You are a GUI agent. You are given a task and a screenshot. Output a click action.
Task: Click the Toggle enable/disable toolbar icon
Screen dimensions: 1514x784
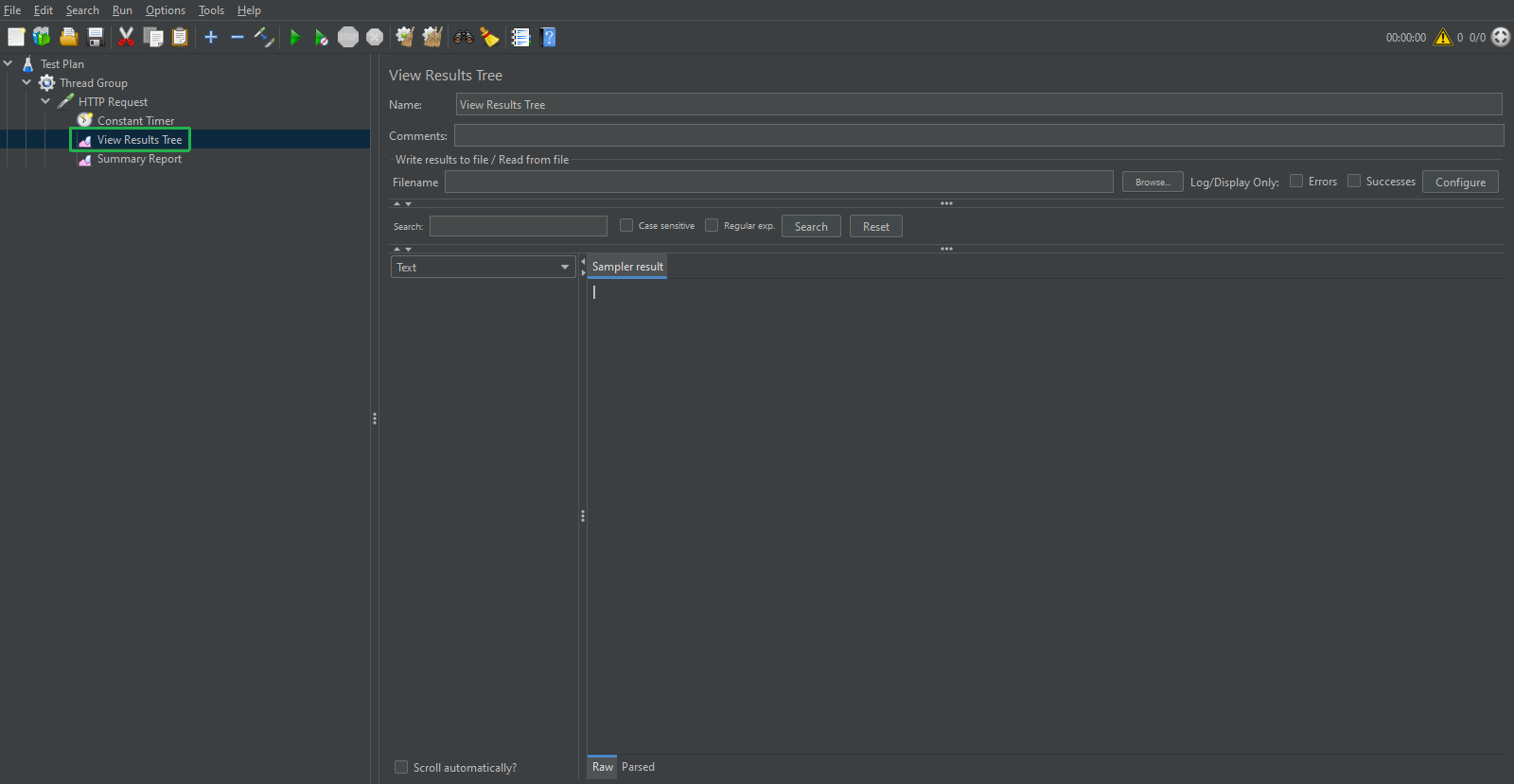tap(264, 37)
